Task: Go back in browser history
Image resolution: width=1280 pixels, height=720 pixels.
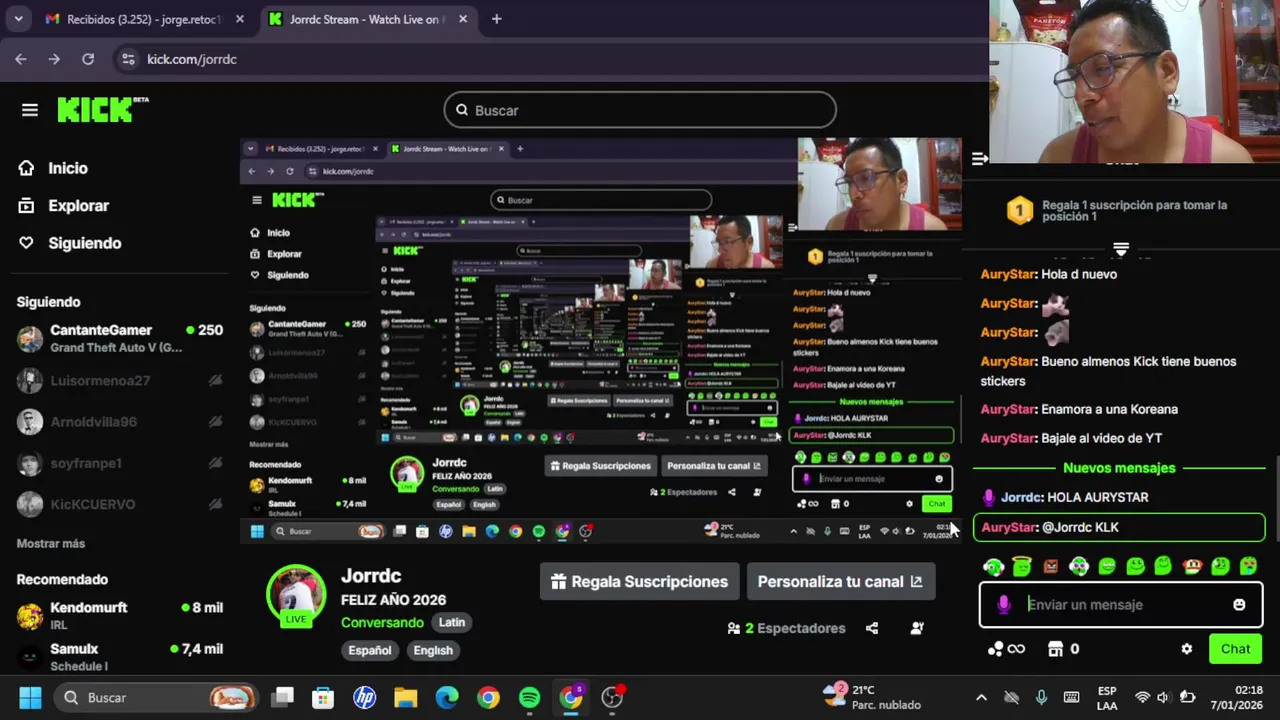Action: click(21, 59)
